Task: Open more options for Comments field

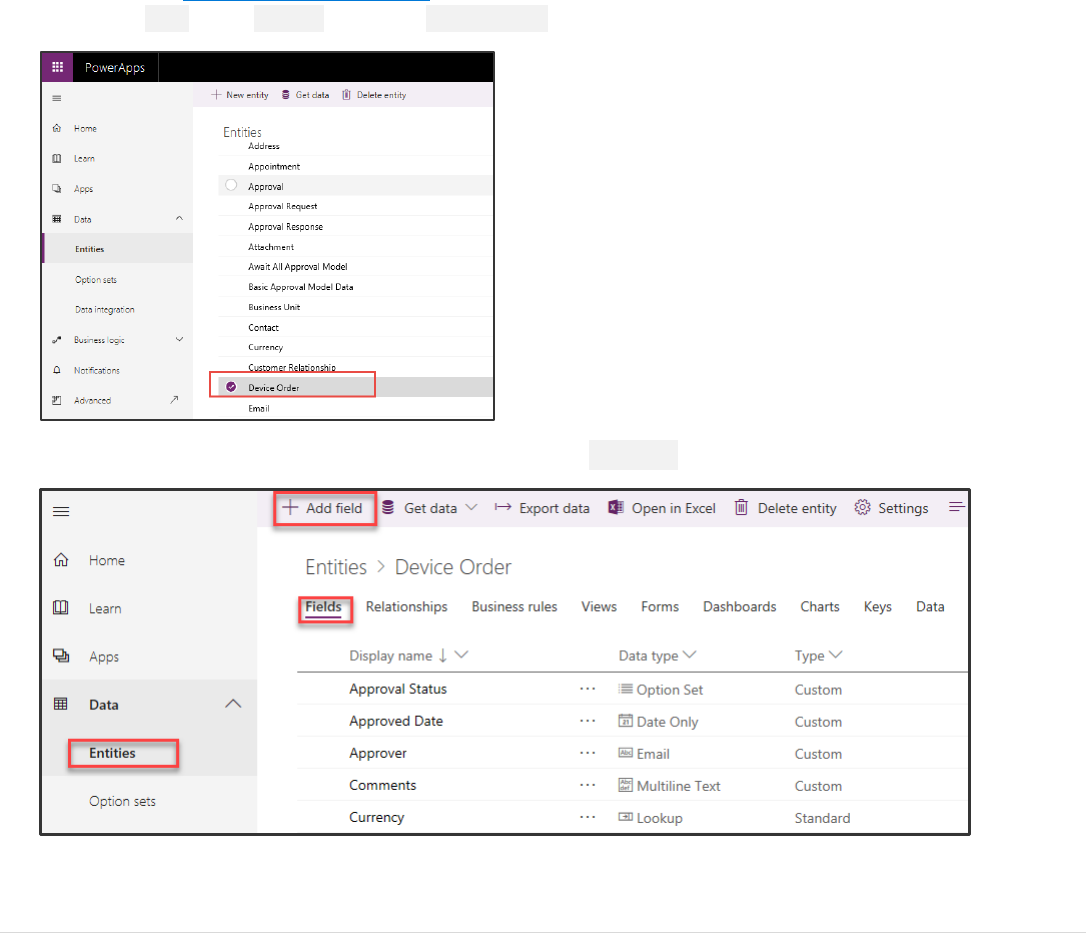Action: coord(587,785)
